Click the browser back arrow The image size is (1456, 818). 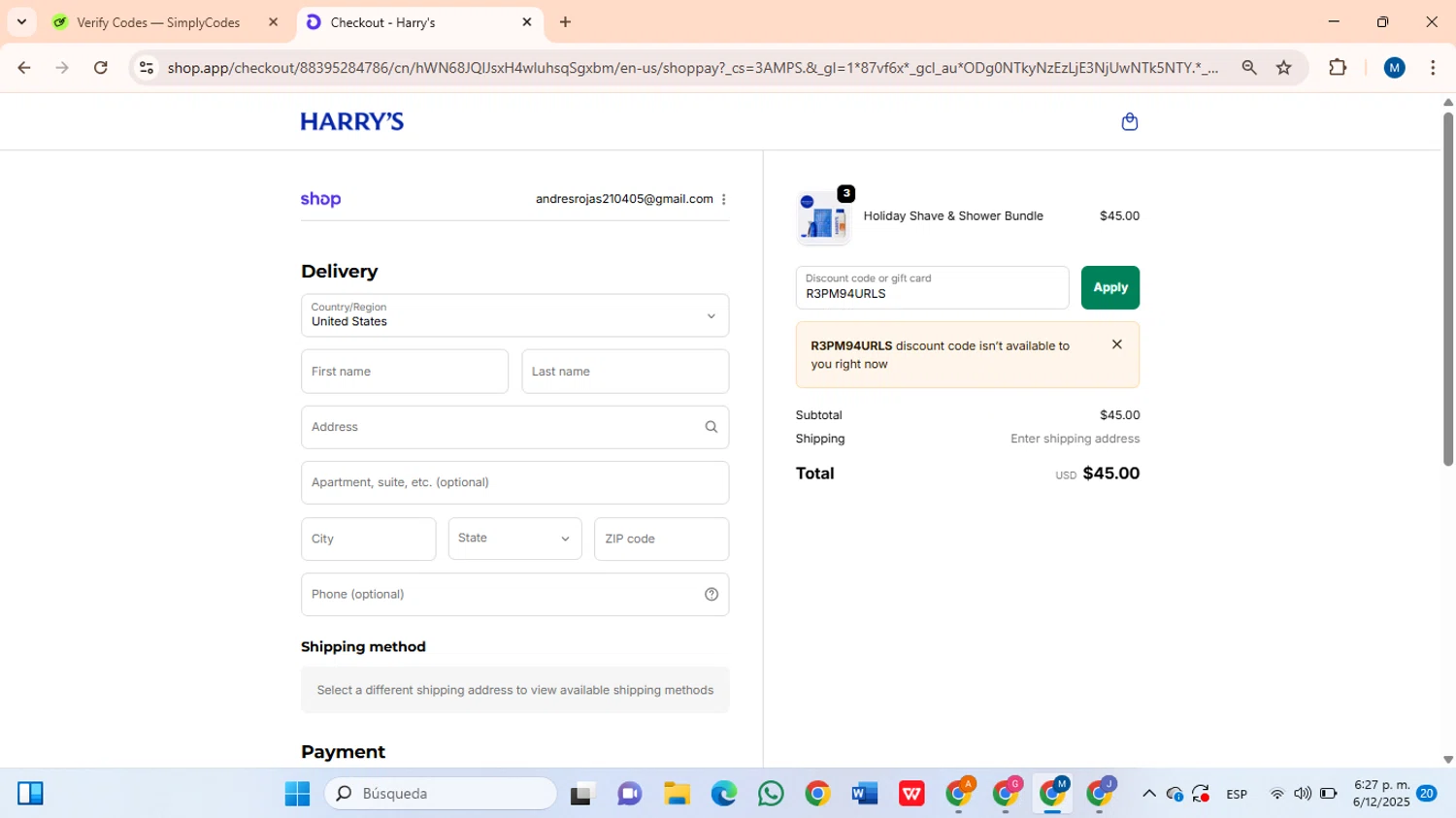(24, 67)
